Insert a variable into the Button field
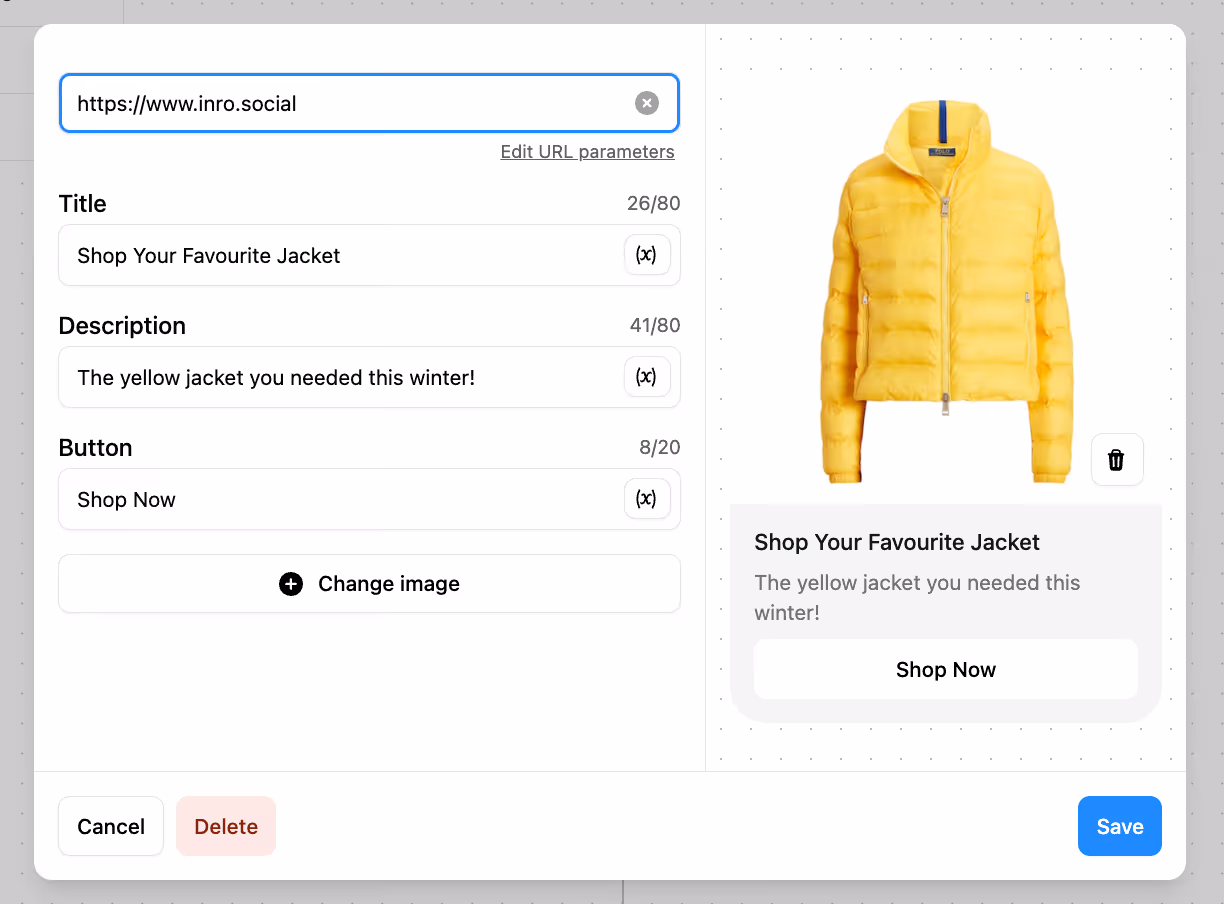This screenshot has height=904, width=1224. click(647, 499)
